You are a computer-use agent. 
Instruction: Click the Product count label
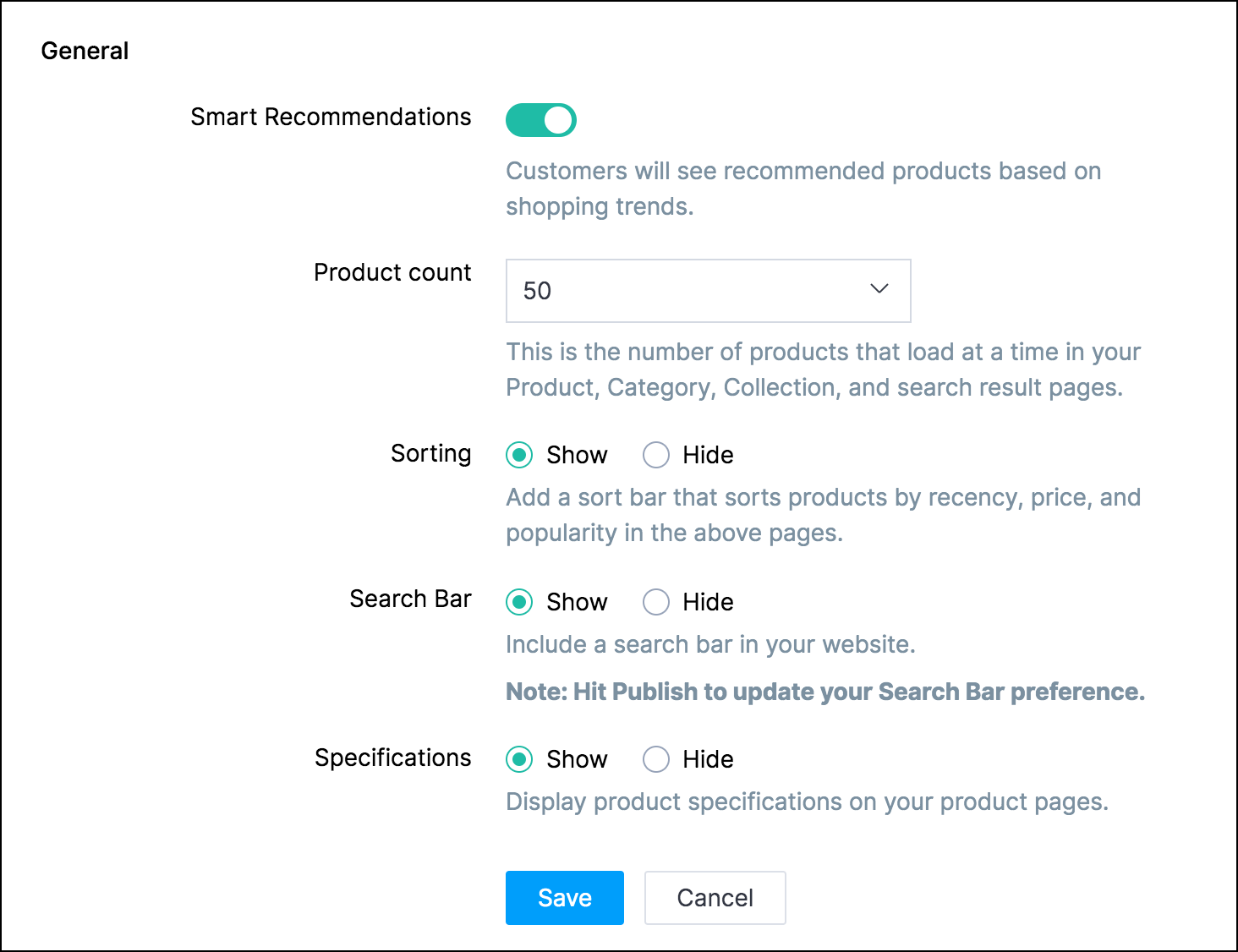[x=392, y=272]
